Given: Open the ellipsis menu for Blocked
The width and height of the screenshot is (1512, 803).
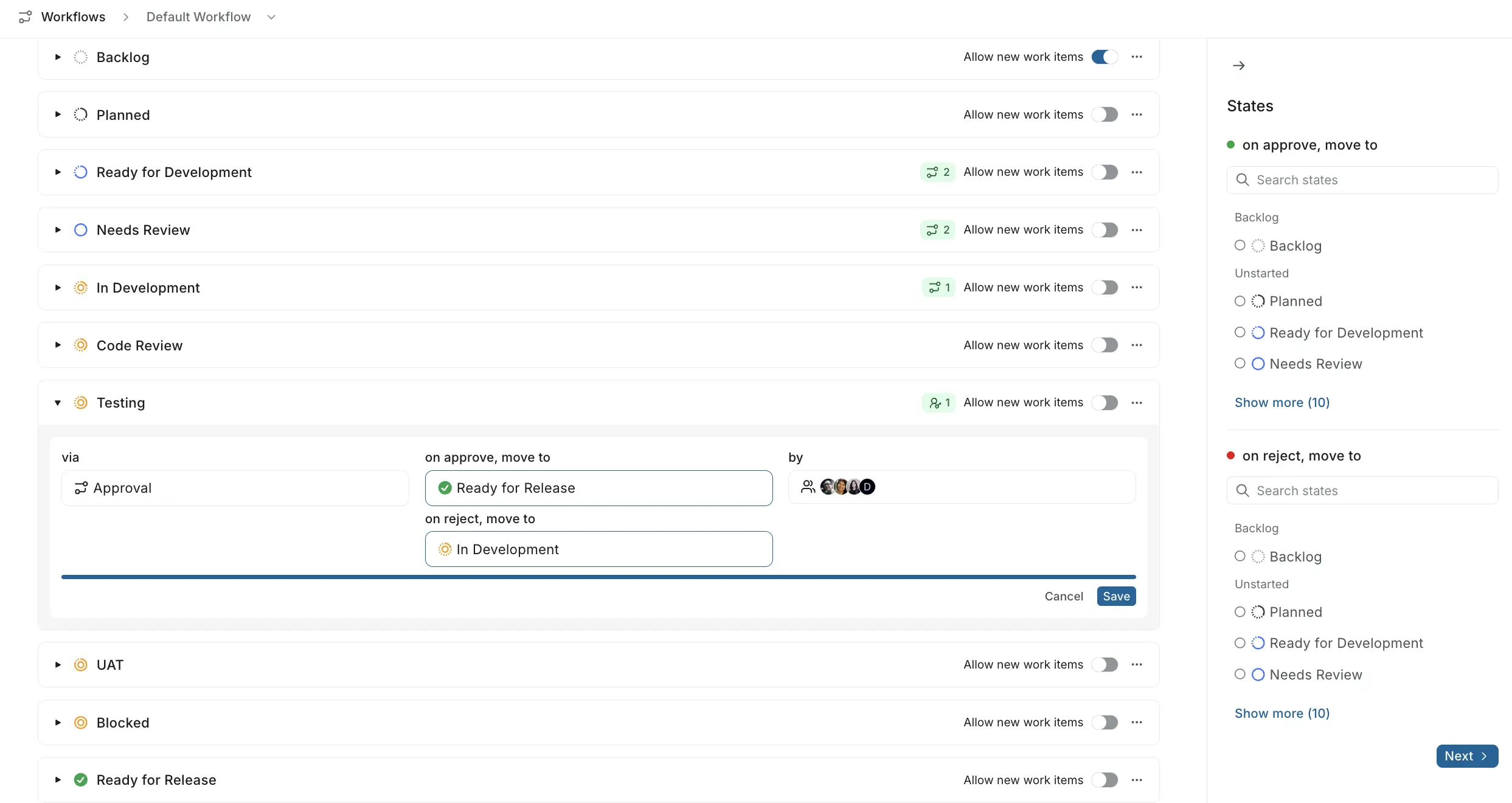Looking at the screenshot, I should (1137, 722).
